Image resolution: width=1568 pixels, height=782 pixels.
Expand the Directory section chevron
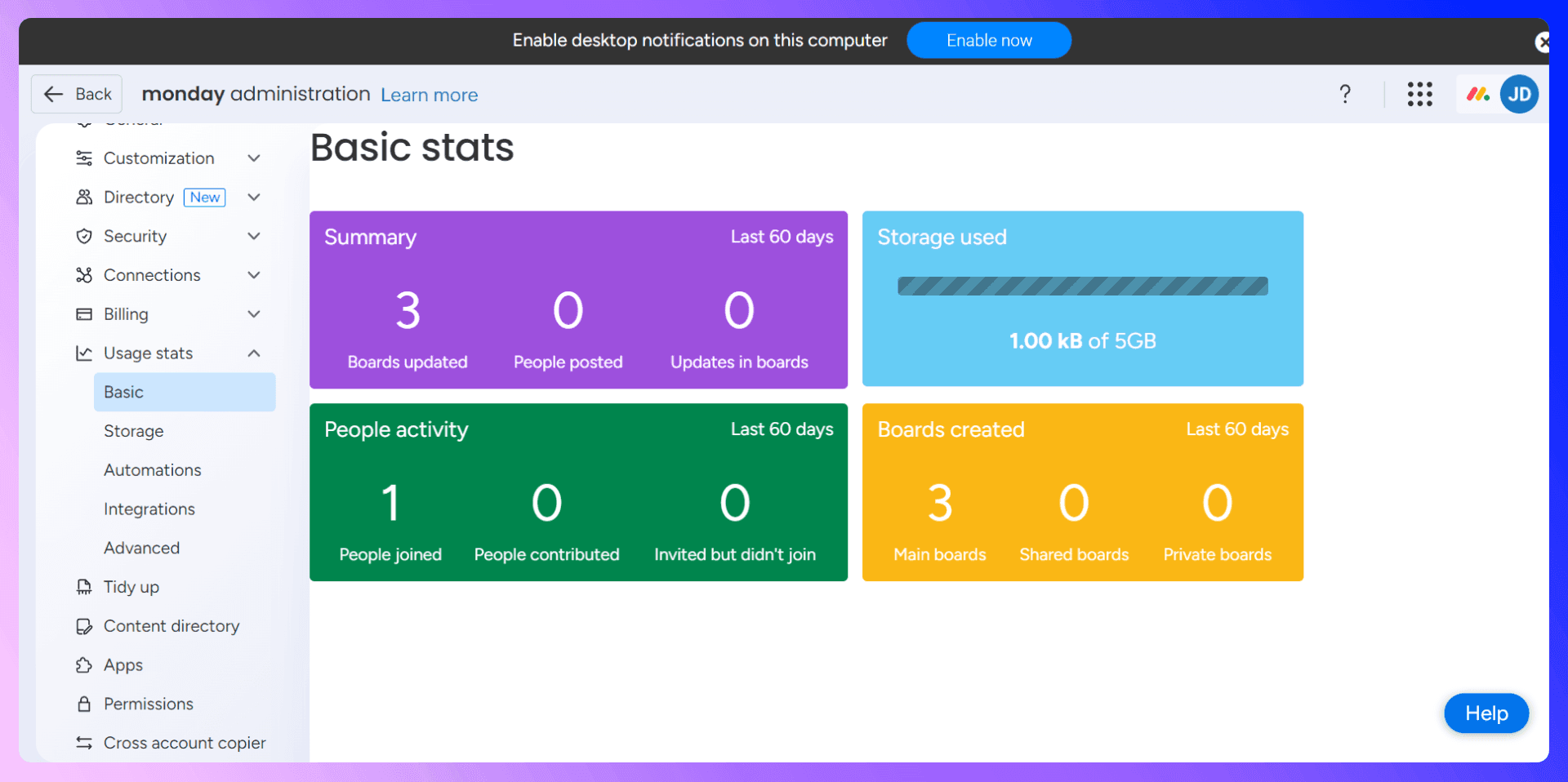(254, 198)
